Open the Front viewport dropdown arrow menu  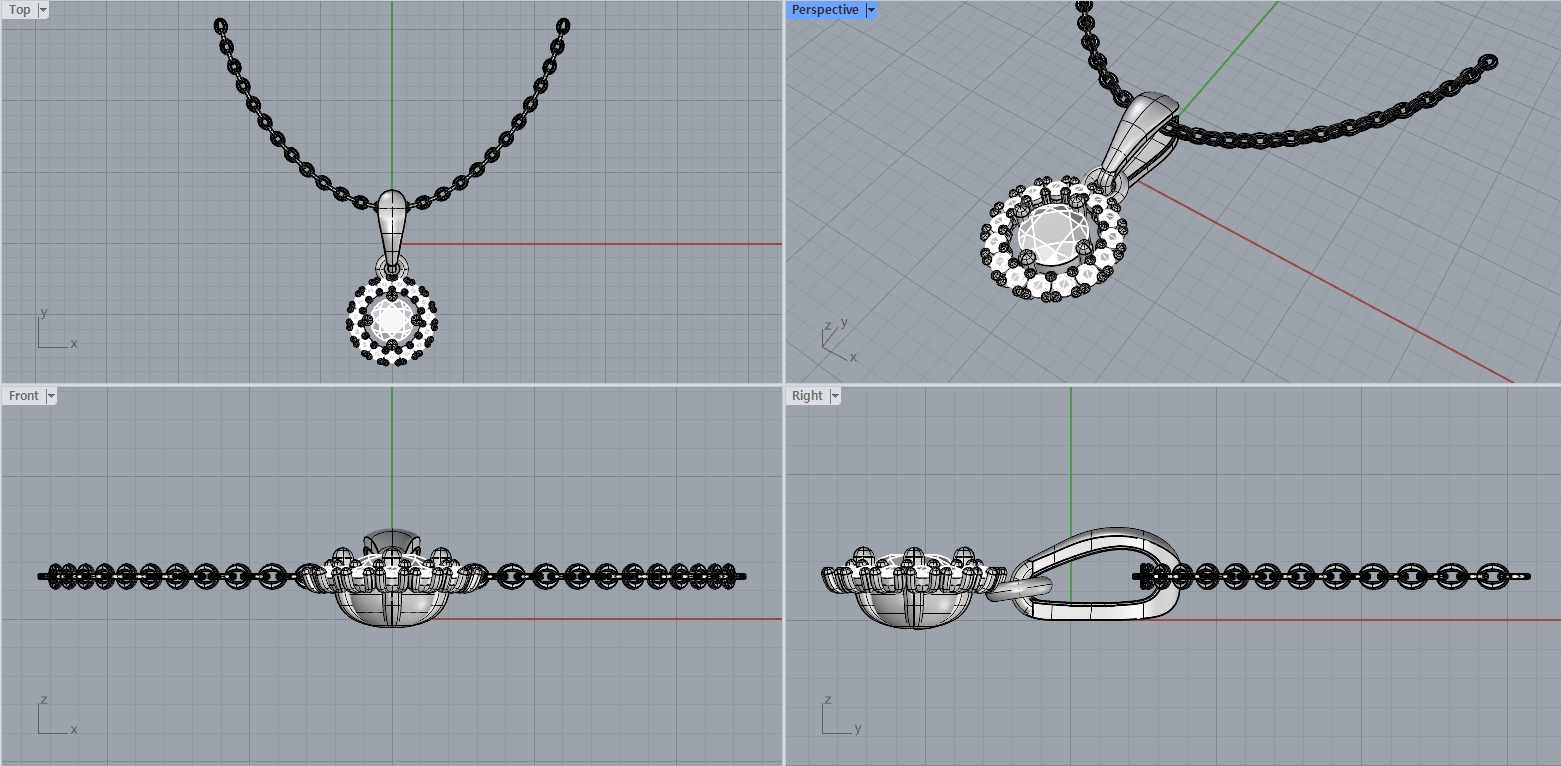51,396
